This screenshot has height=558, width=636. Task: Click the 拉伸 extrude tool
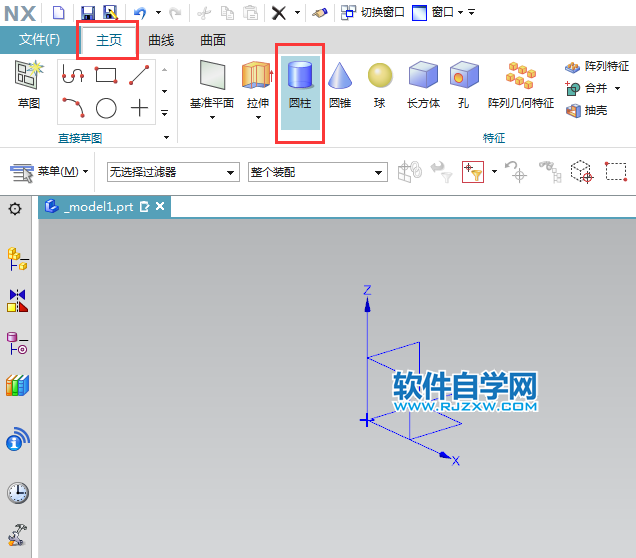[x=258, y=84]
